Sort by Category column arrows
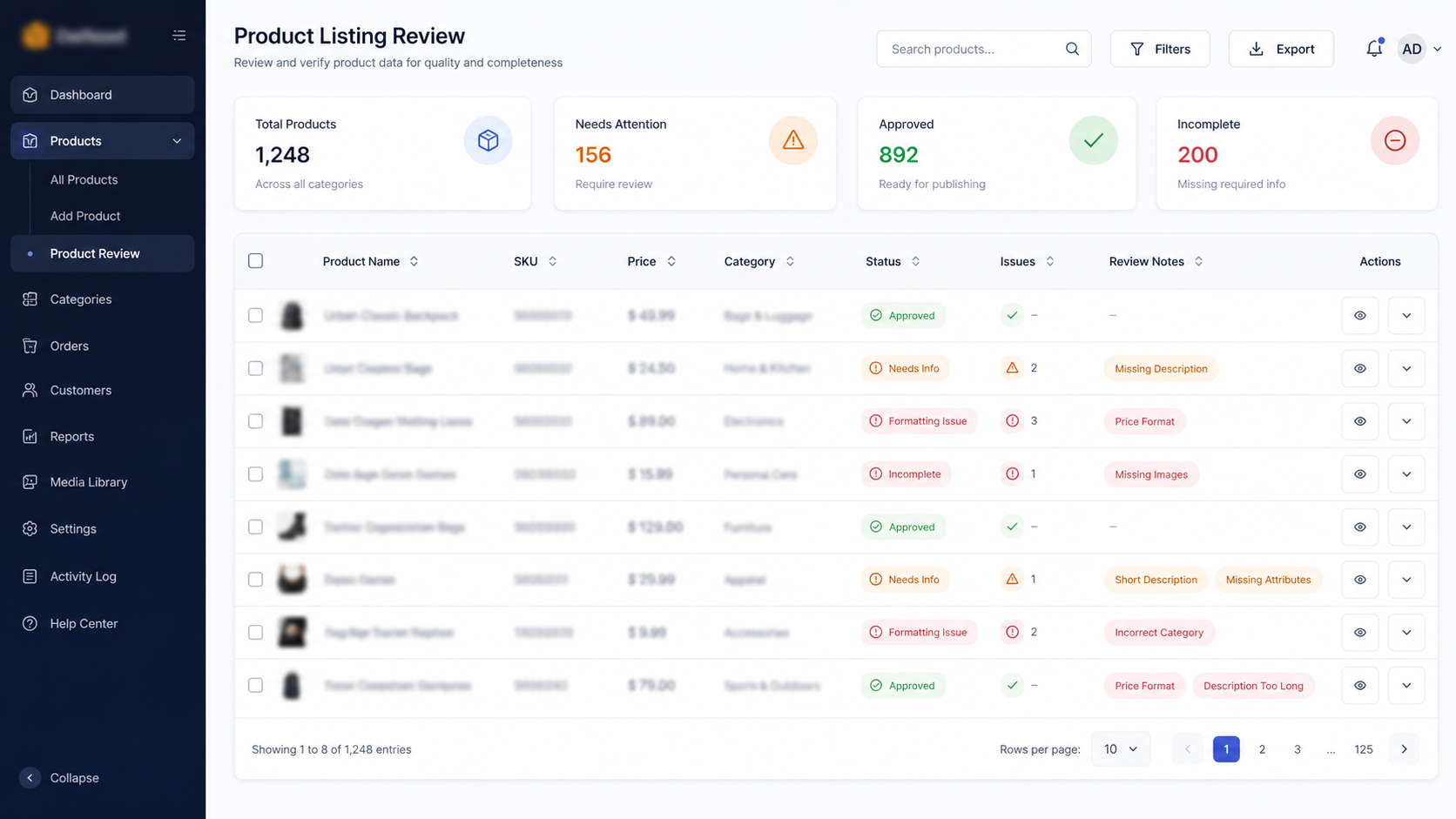The width and height of the screenshot is (1456, 819). (790, 261)
